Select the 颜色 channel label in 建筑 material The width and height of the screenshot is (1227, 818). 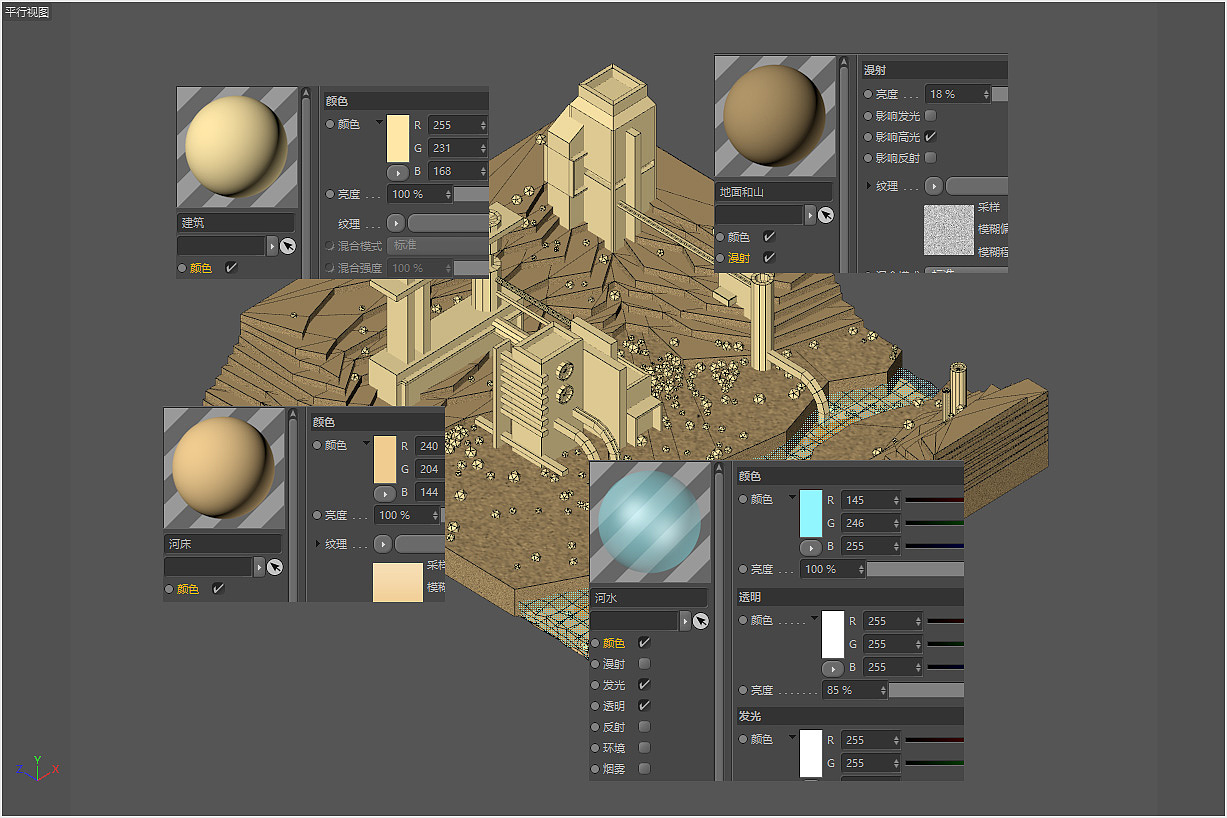201,268
